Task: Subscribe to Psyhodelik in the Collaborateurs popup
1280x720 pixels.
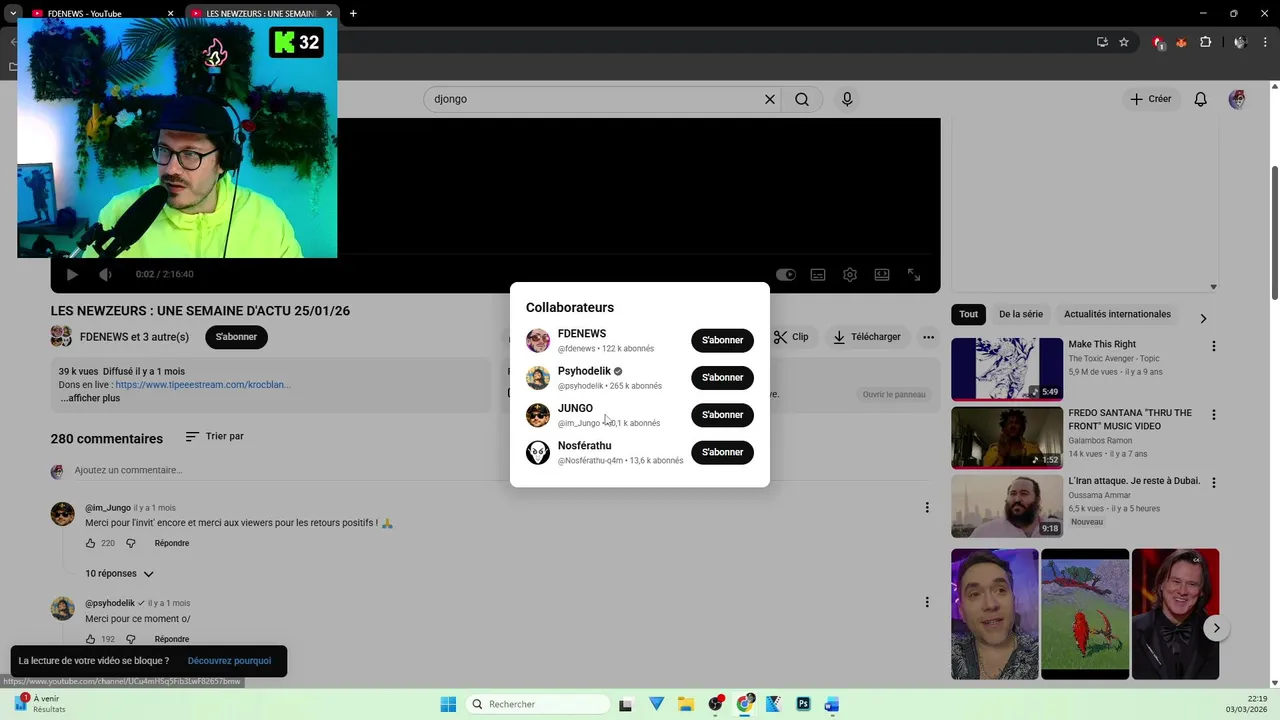Action: pos(722,378)
